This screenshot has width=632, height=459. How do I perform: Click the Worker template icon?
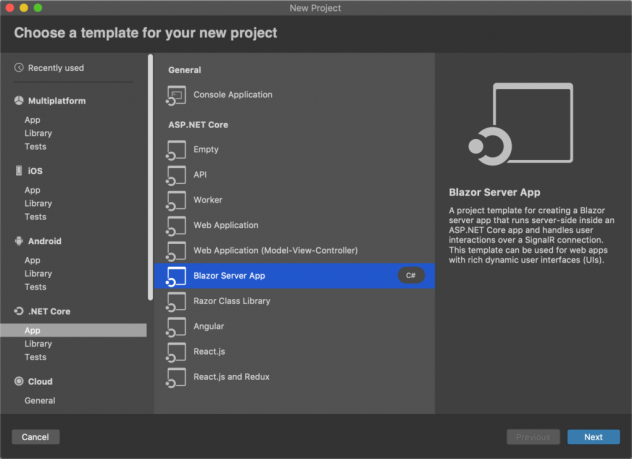pyautogui.click(x=176, y=200)
